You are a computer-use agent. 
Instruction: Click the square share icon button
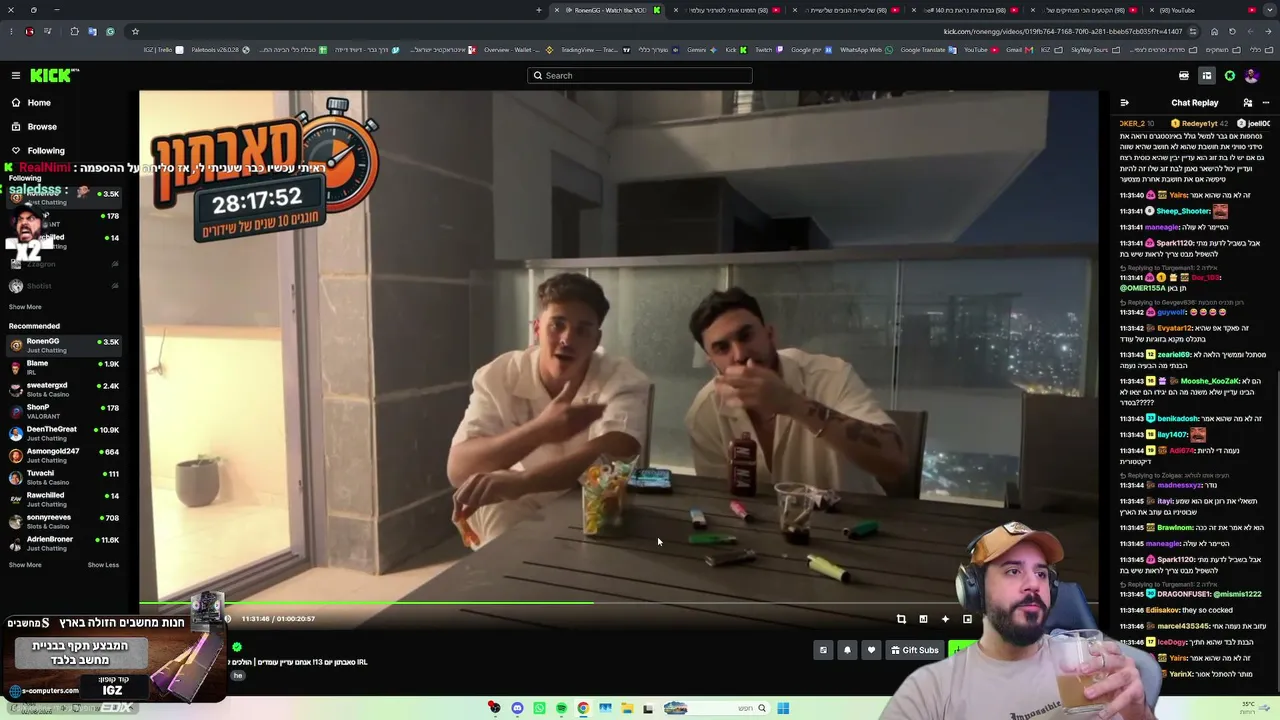tap(823, 650)
